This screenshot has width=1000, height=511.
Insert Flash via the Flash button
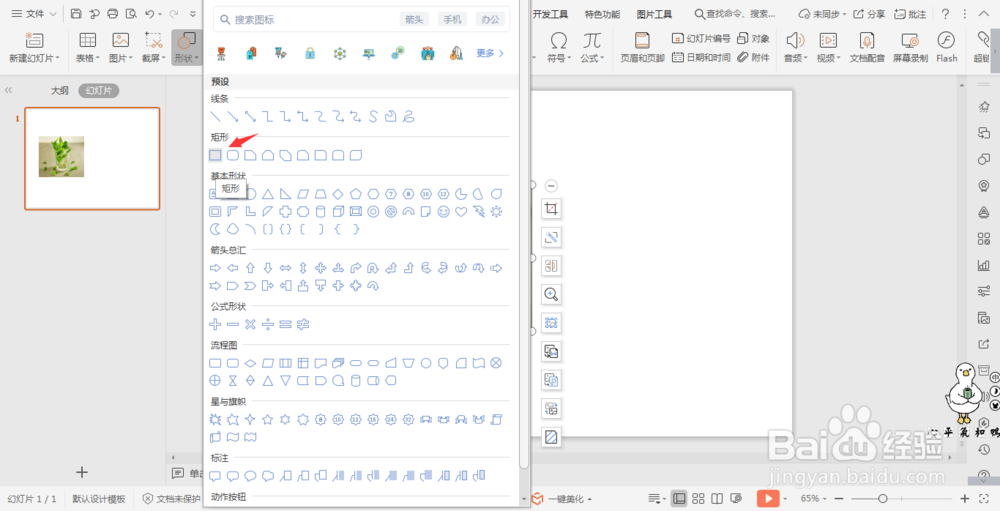coord(946,47)
